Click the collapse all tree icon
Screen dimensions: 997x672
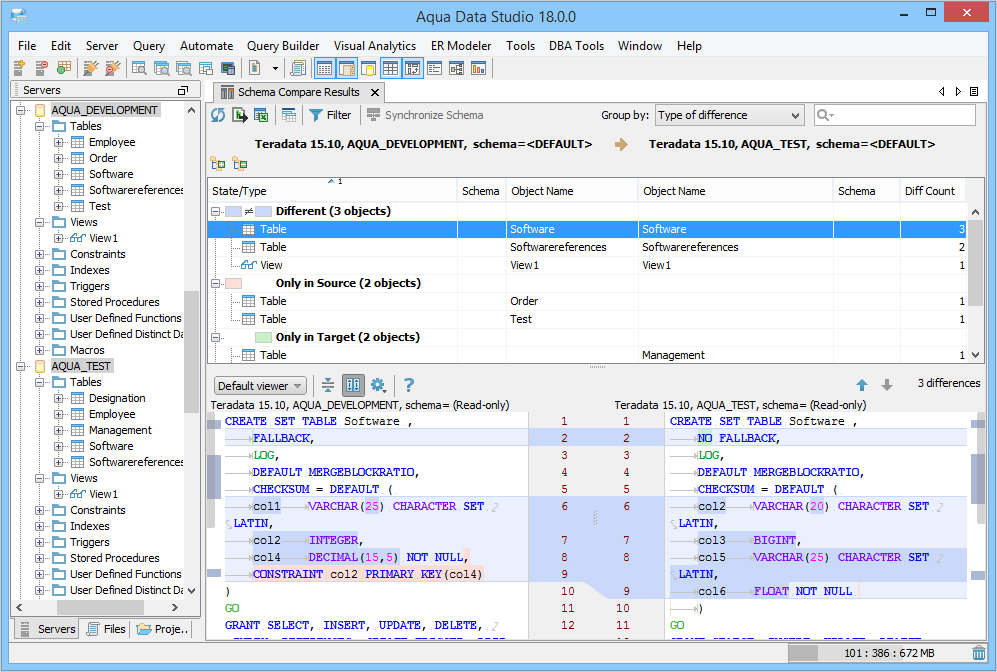240,164
